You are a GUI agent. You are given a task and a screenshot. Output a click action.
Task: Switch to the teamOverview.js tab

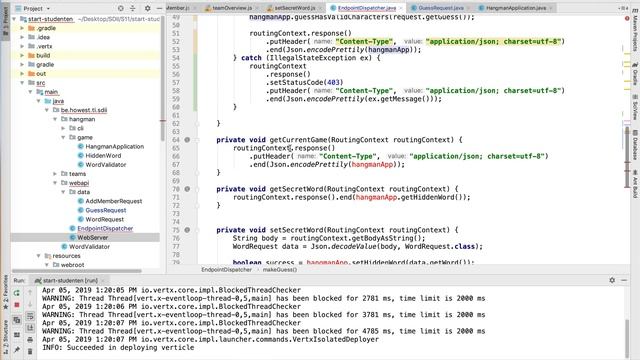click(232, 8)
